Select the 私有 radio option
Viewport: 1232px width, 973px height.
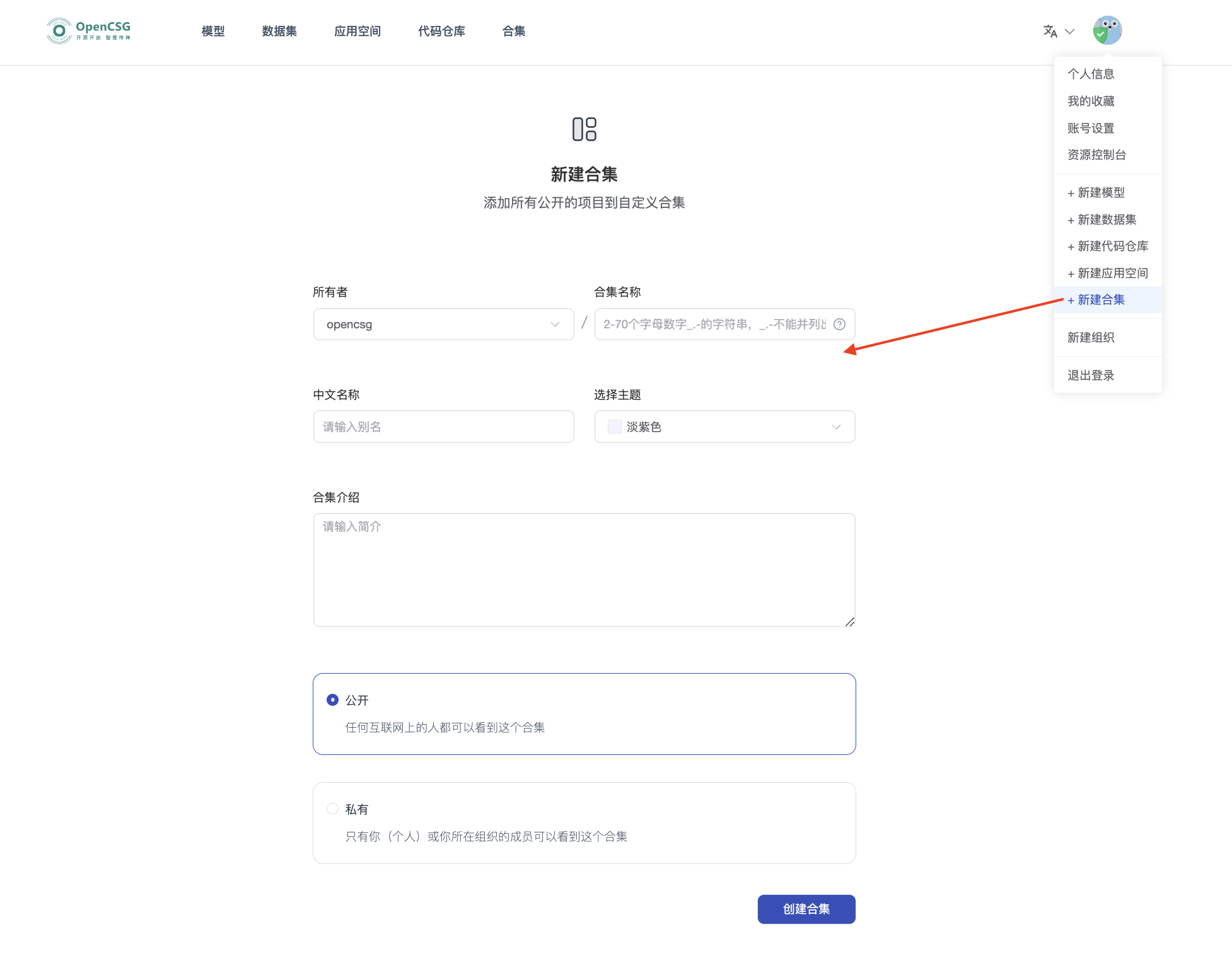pos(332,809)
